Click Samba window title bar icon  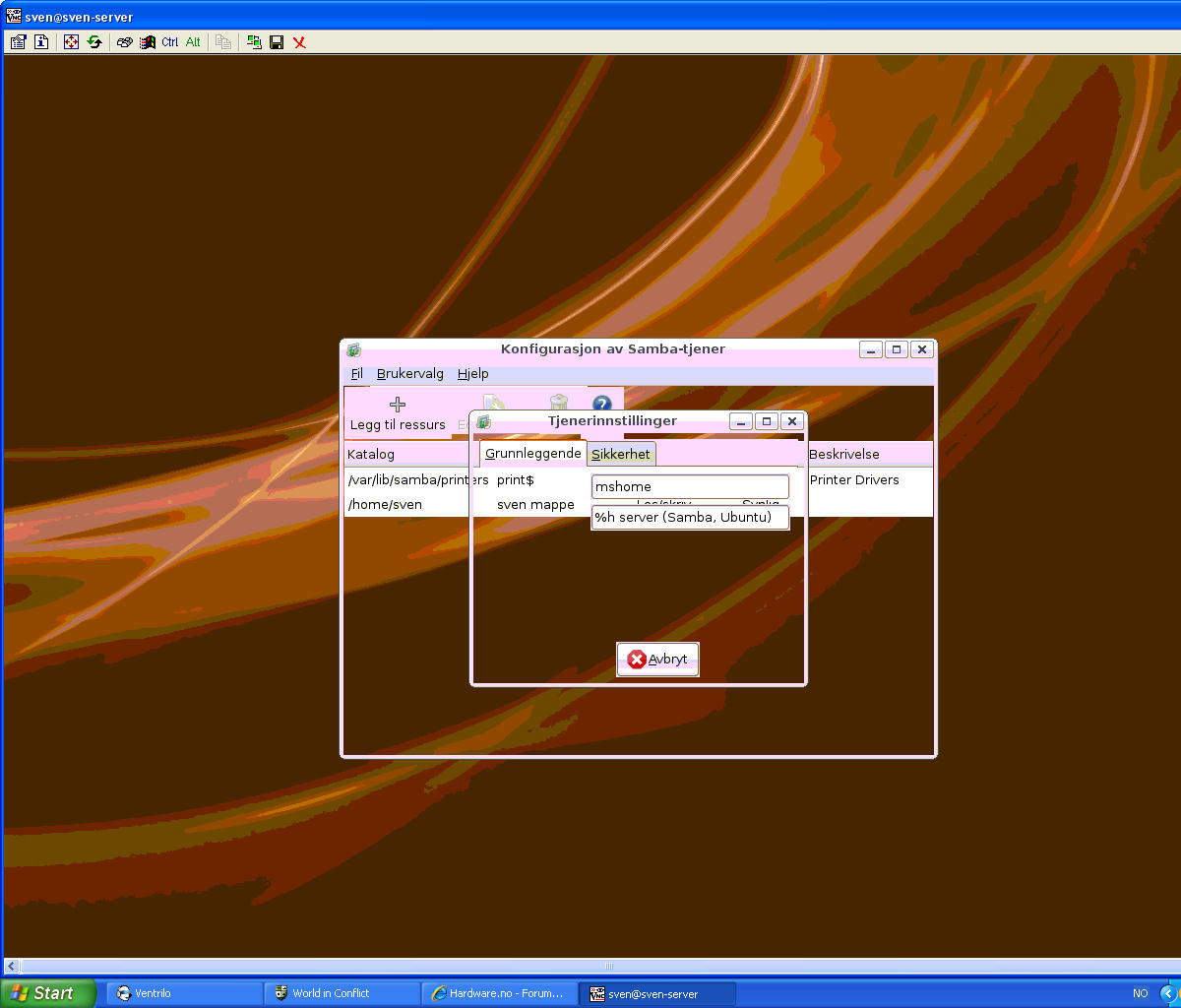pos(354,349)
